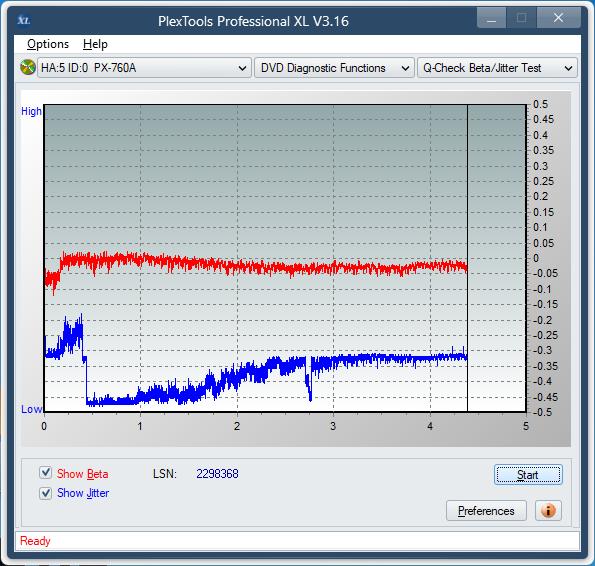
Task: Open the Options menu
Action: coord(48,44)
